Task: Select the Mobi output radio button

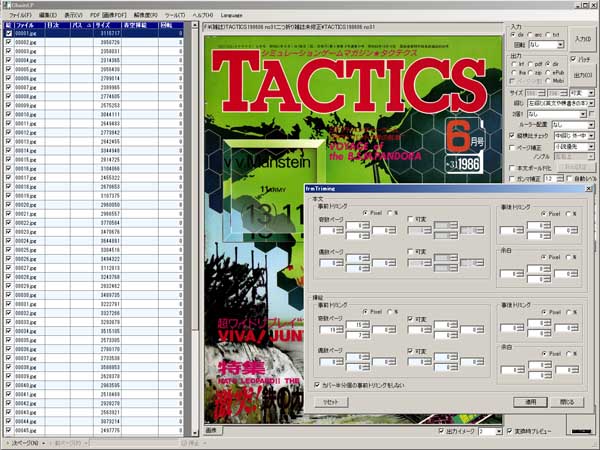Action: pos(548,81)
